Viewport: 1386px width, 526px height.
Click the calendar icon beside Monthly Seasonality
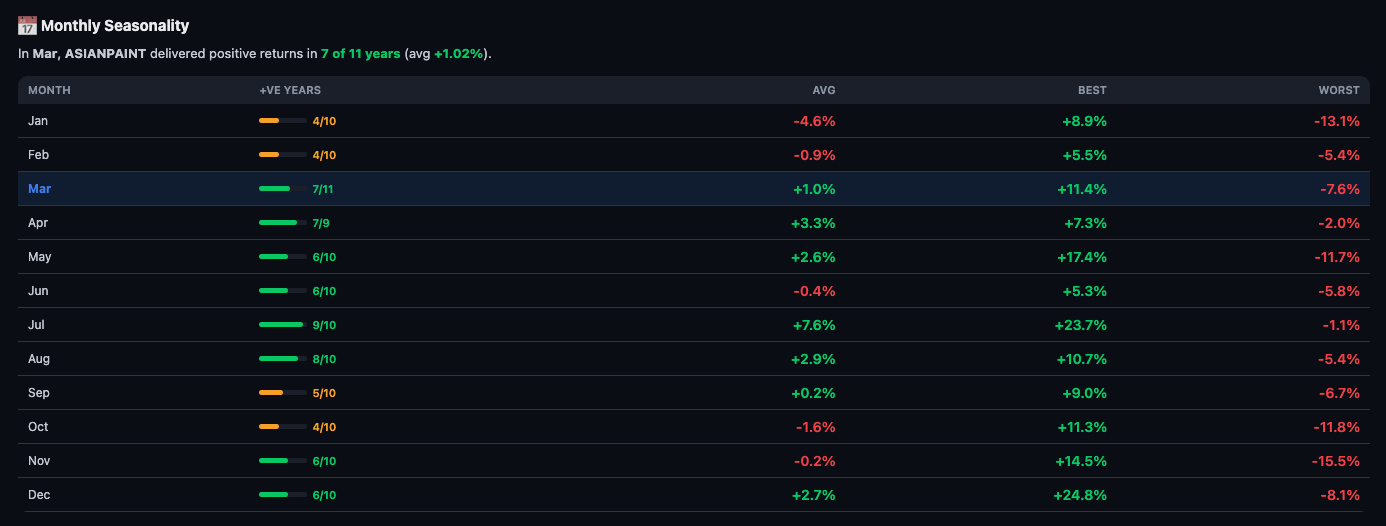27,26
